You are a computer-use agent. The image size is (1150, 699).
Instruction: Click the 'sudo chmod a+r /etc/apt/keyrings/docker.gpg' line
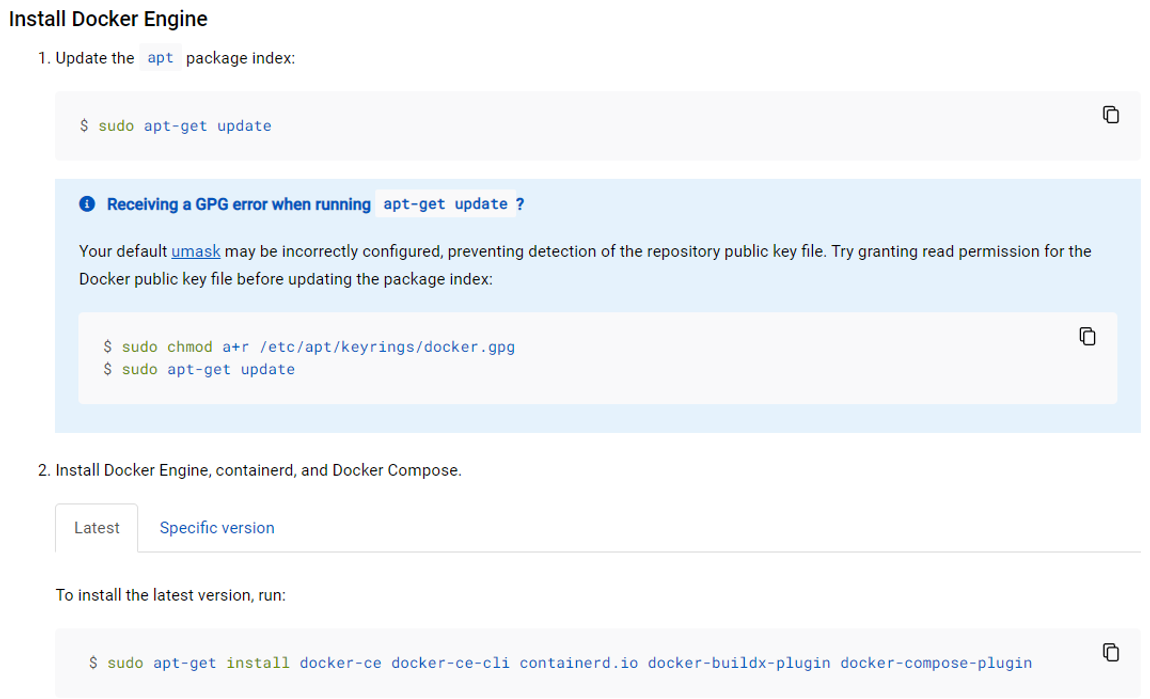point(309,346)
